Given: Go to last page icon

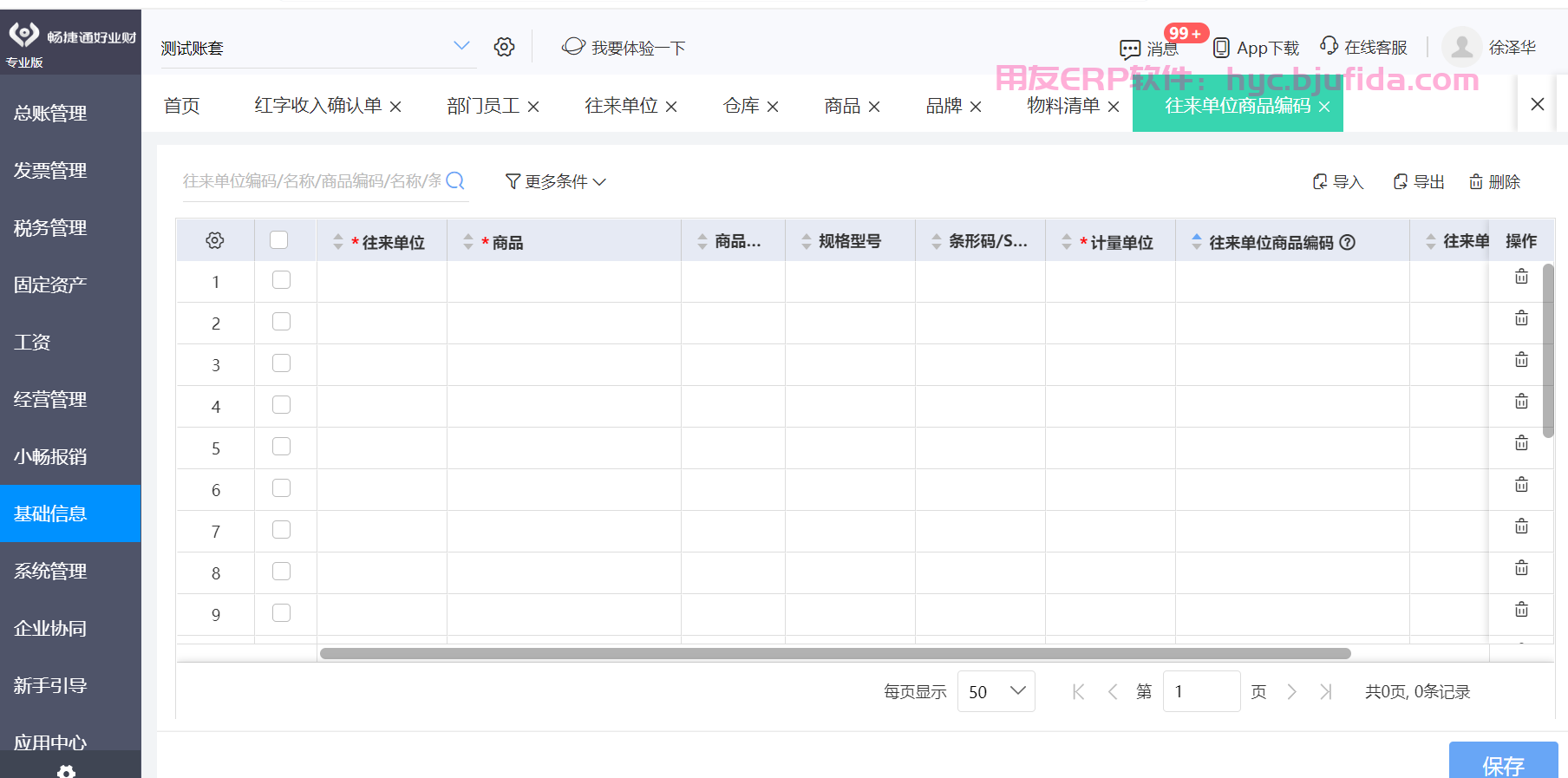Looking at the screenshot, I should 1326,691.
